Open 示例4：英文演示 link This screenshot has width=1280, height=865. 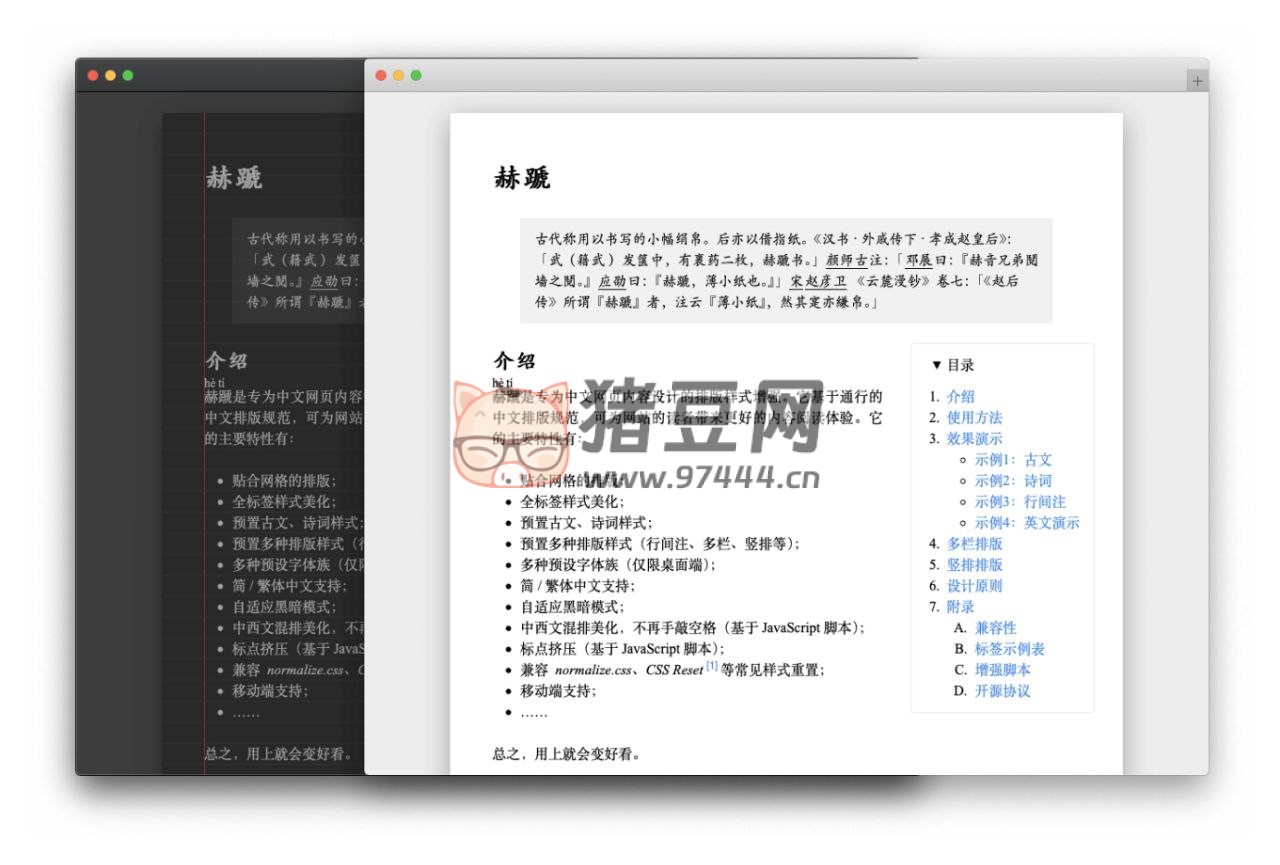pyautogui.click(x=1027, y=523)
